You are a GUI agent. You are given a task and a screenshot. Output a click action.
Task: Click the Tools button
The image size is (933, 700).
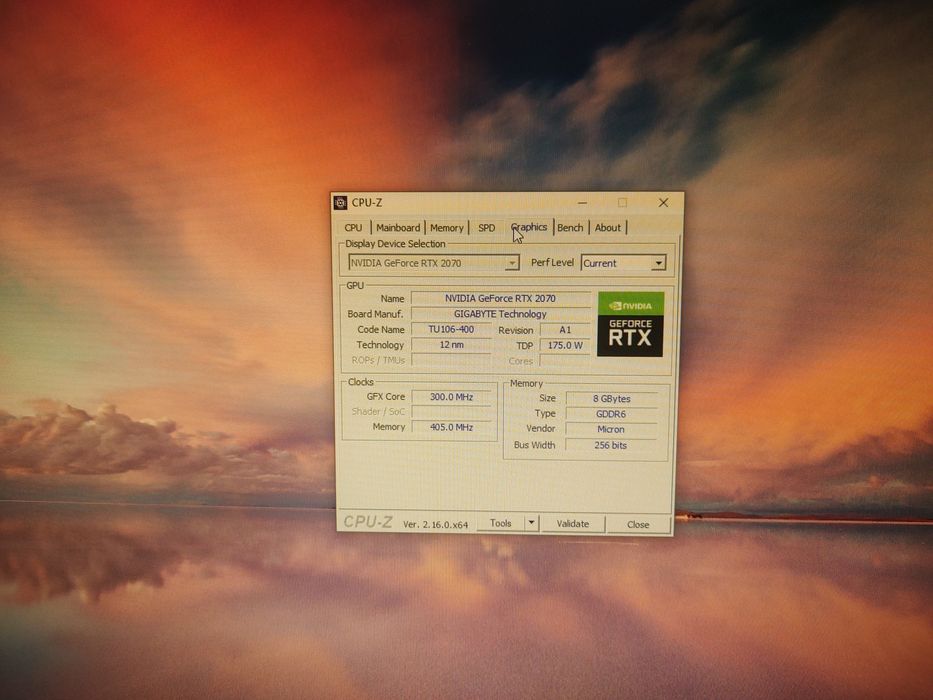pos(500,523)
